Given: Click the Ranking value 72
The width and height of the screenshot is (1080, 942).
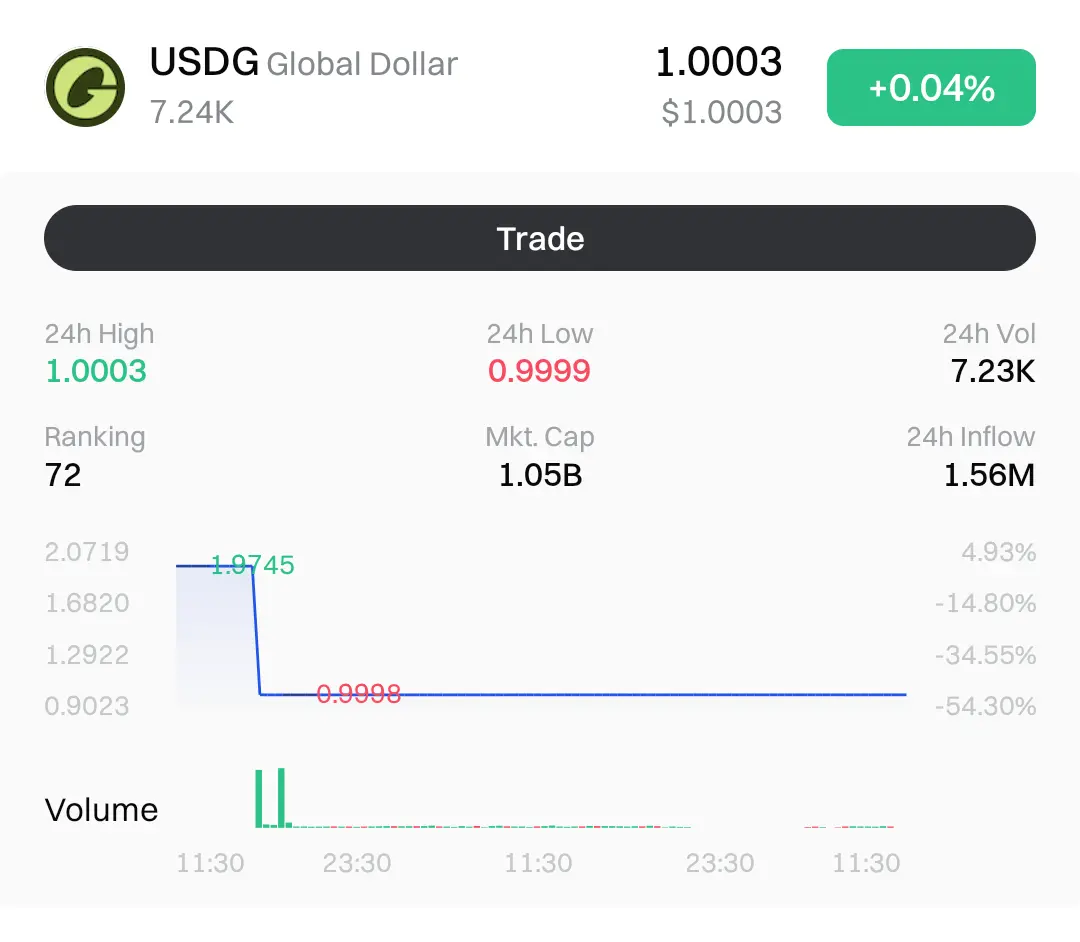Looking at the screenshot, I should 63,474.
